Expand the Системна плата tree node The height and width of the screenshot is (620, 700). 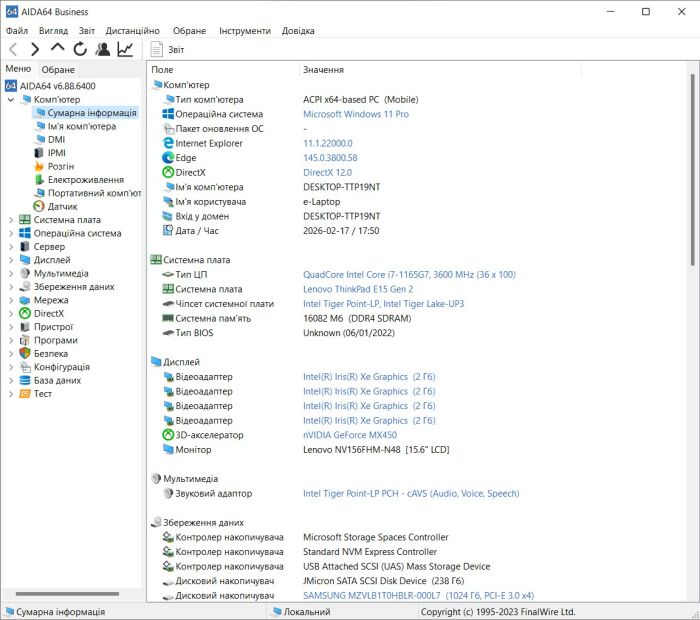tap(11, 220)
